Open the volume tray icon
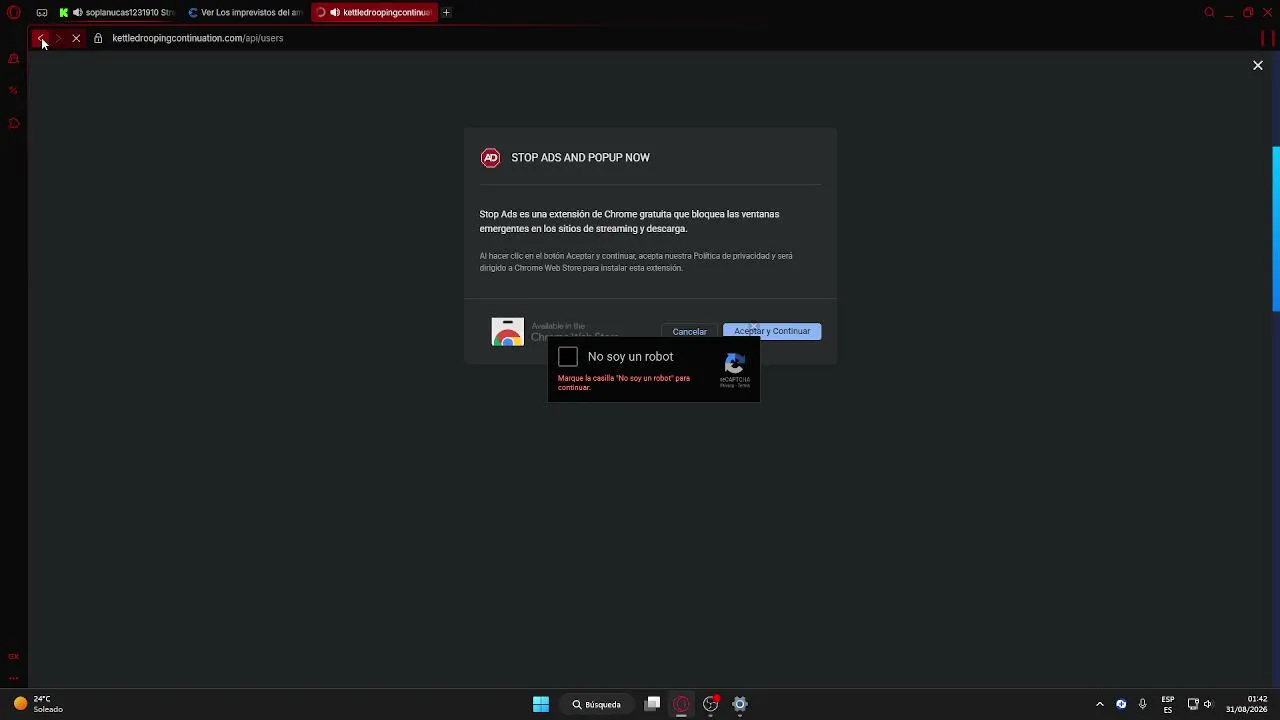Viewport: 1280px width, 720px height. 1208,704
